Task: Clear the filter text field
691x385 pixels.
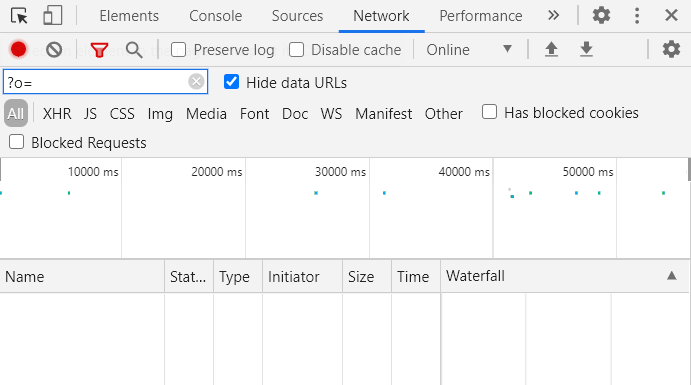Action: click(x=196, y=81)
